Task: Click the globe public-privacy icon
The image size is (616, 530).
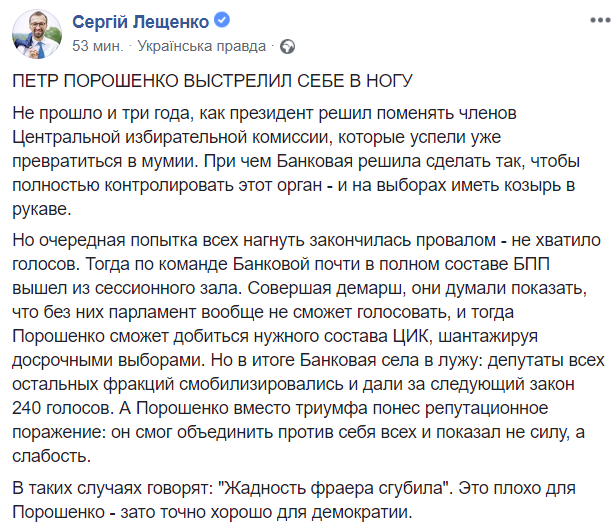Action: 287,46
